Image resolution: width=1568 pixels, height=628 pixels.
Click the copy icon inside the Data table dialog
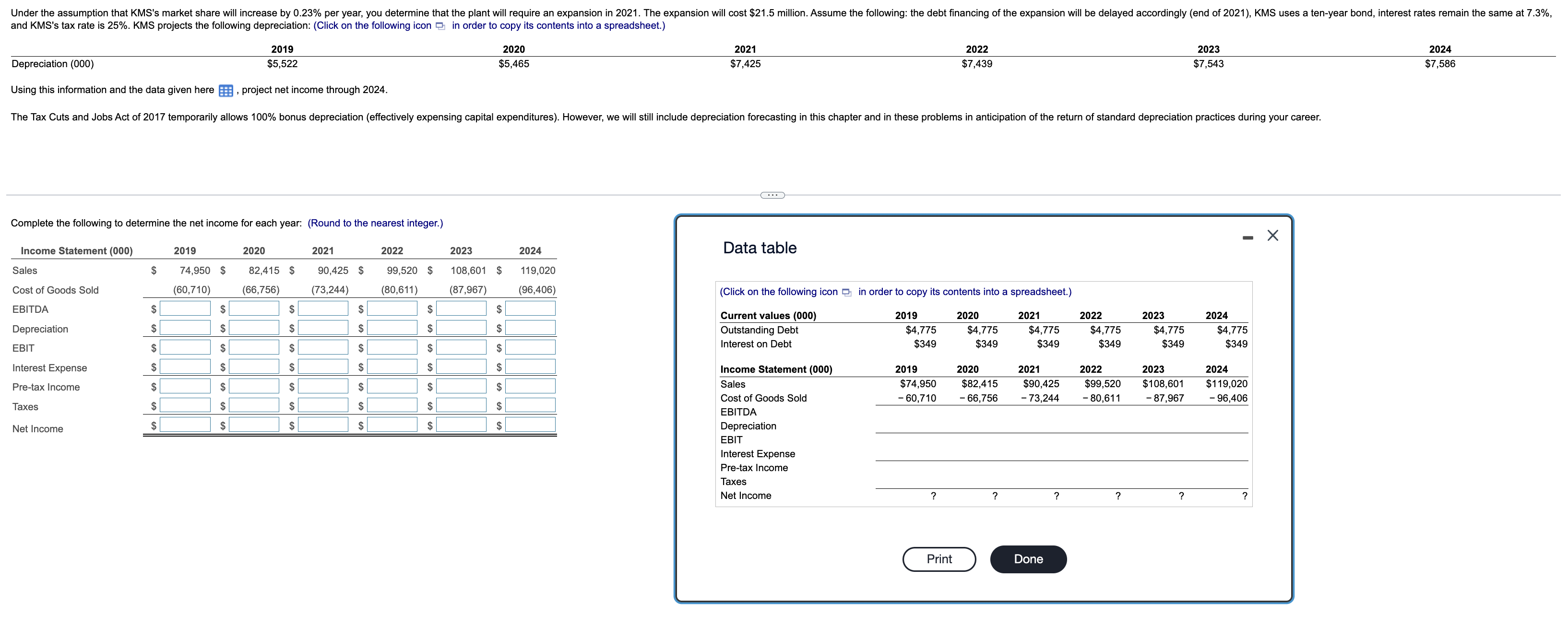pos(846,293)
